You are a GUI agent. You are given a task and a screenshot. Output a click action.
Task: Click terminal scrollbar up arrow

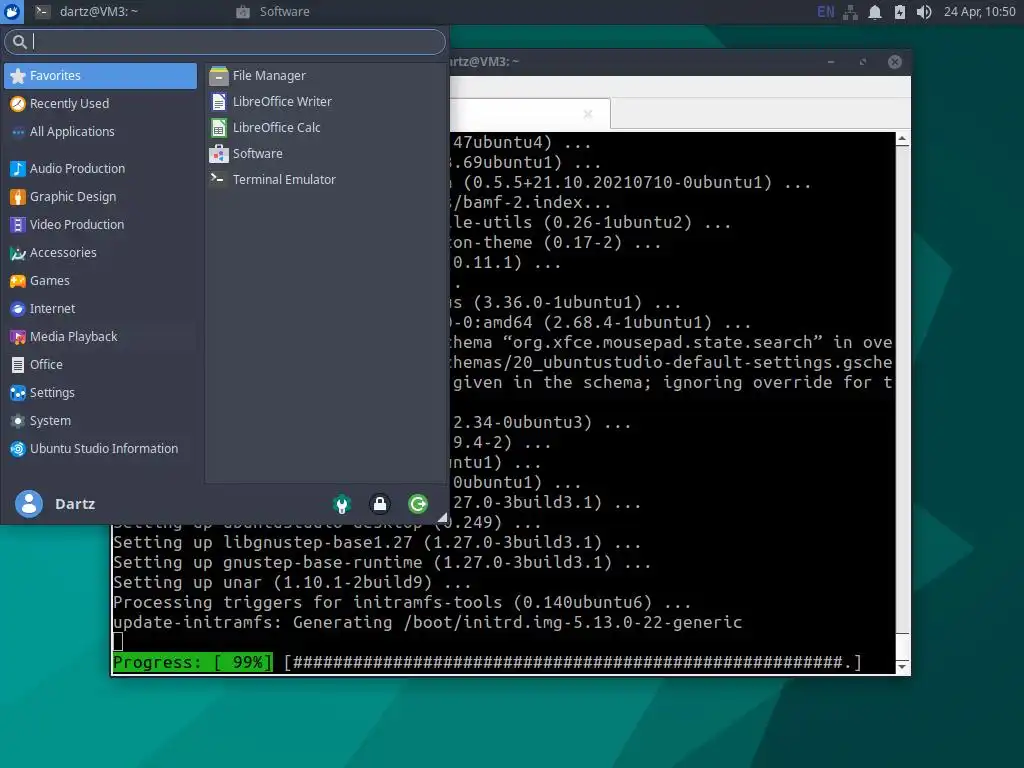tap(903, 139)
